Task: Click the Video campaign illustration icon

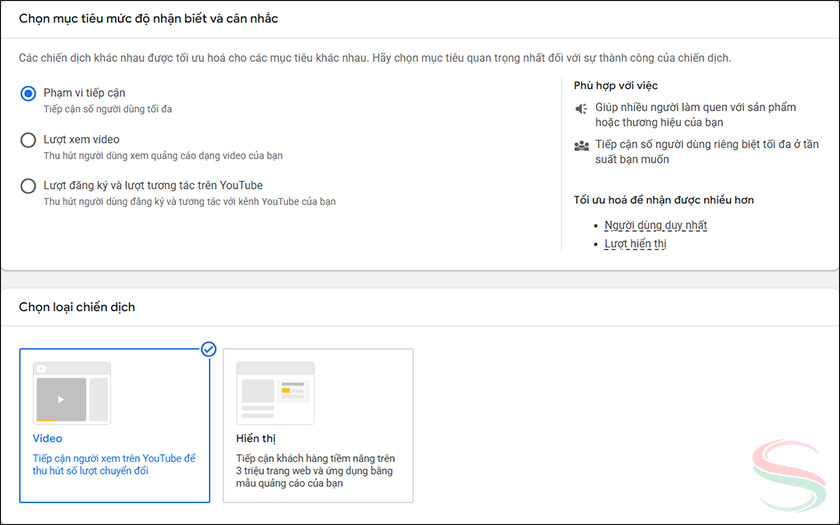Action: (x=71, y=392)
